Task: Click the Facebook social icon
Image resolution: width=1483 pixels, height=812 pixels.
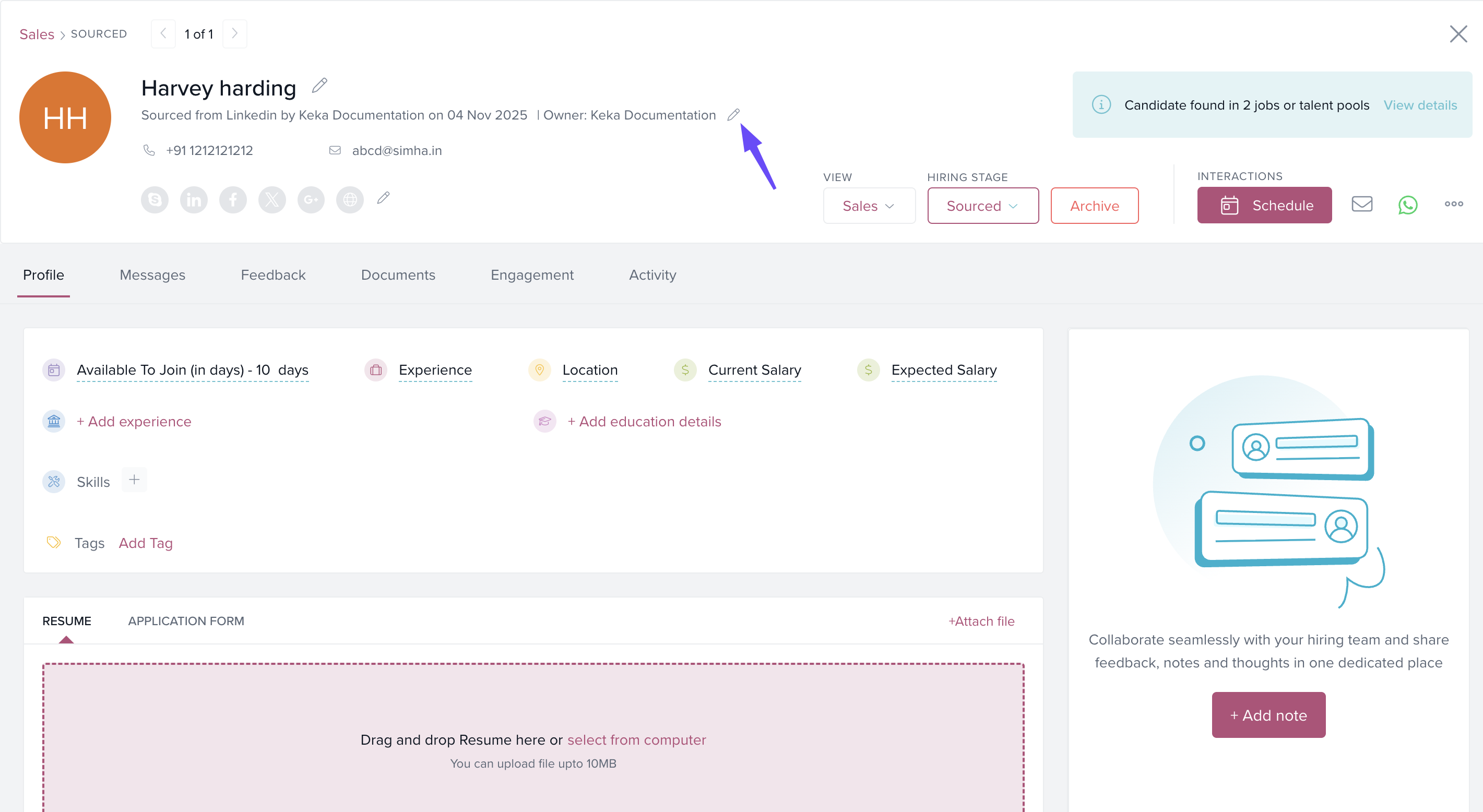Action: tap(233, 200)
